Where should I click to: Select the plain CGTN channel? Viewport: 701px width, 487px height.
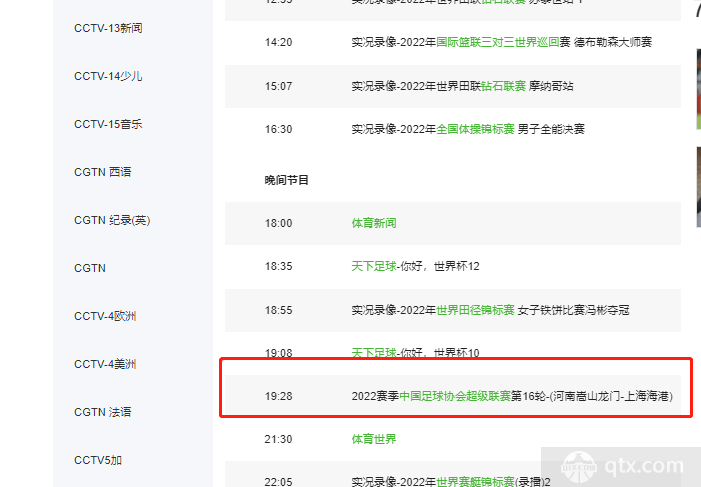click(90, 268)
